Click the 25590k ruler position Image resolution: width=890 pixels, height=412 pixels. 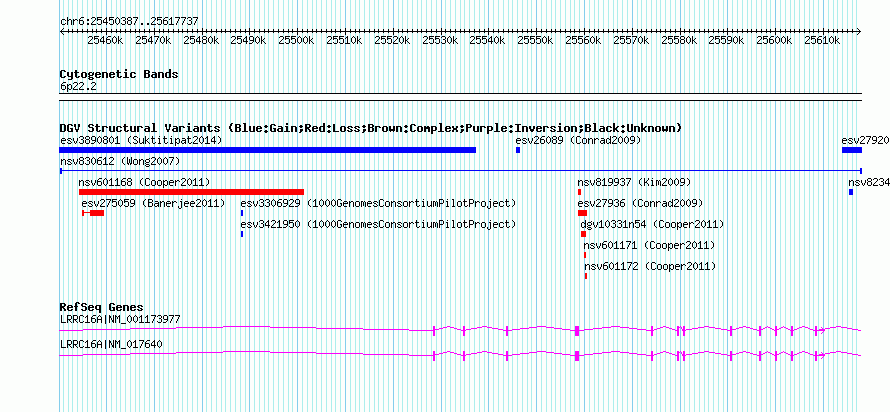pyautogui.click(x=728, y=41)
